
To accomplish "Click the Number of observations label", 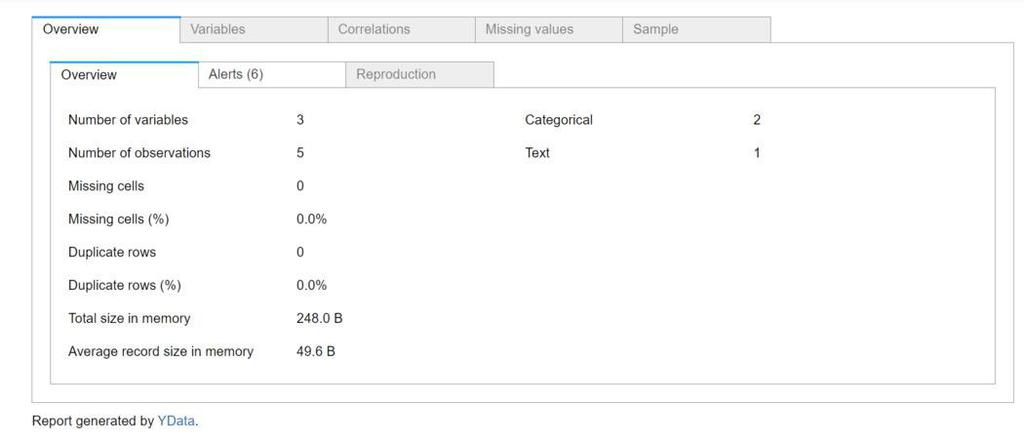I will click(139, 153).
